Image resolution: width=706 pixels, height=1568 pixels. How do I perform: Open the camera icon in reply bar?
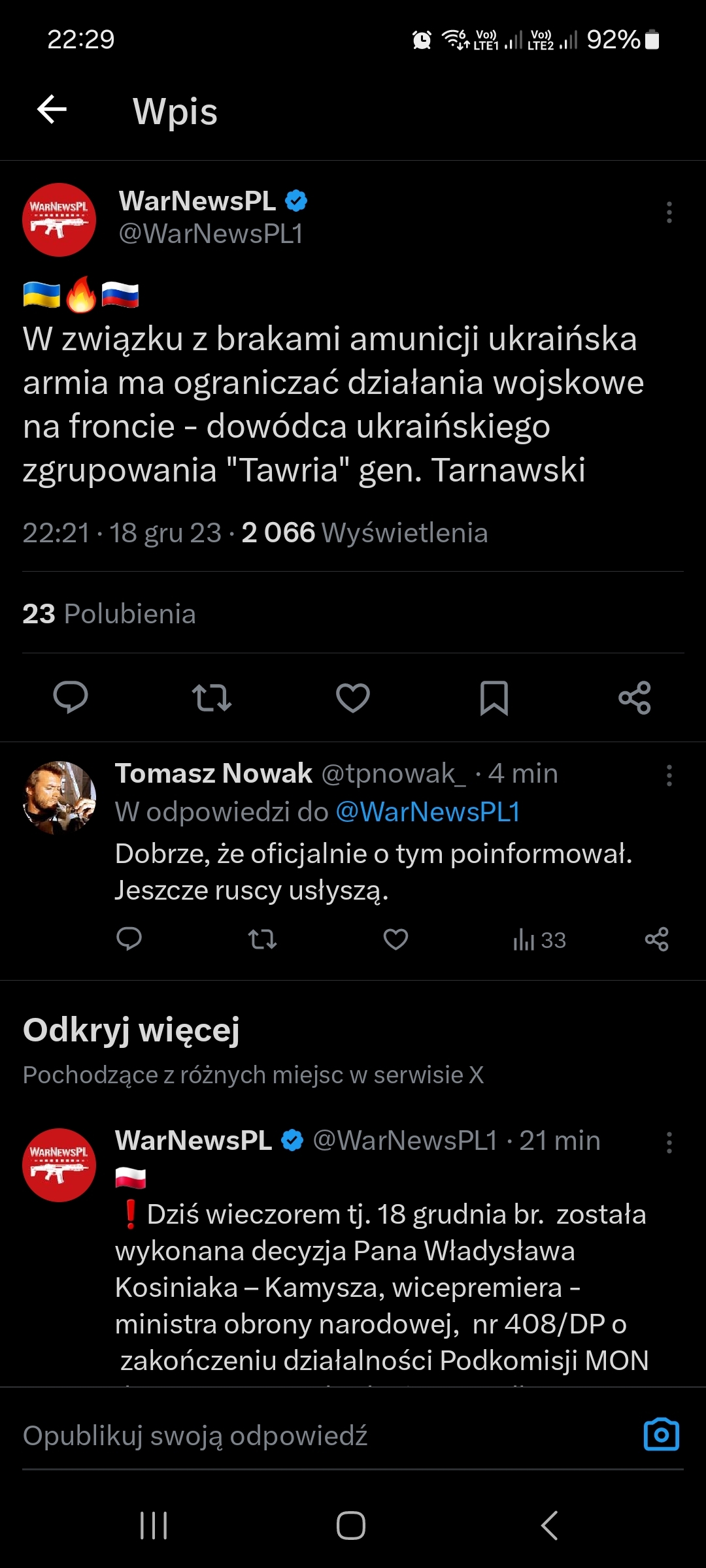click(x=661, y=1435)
